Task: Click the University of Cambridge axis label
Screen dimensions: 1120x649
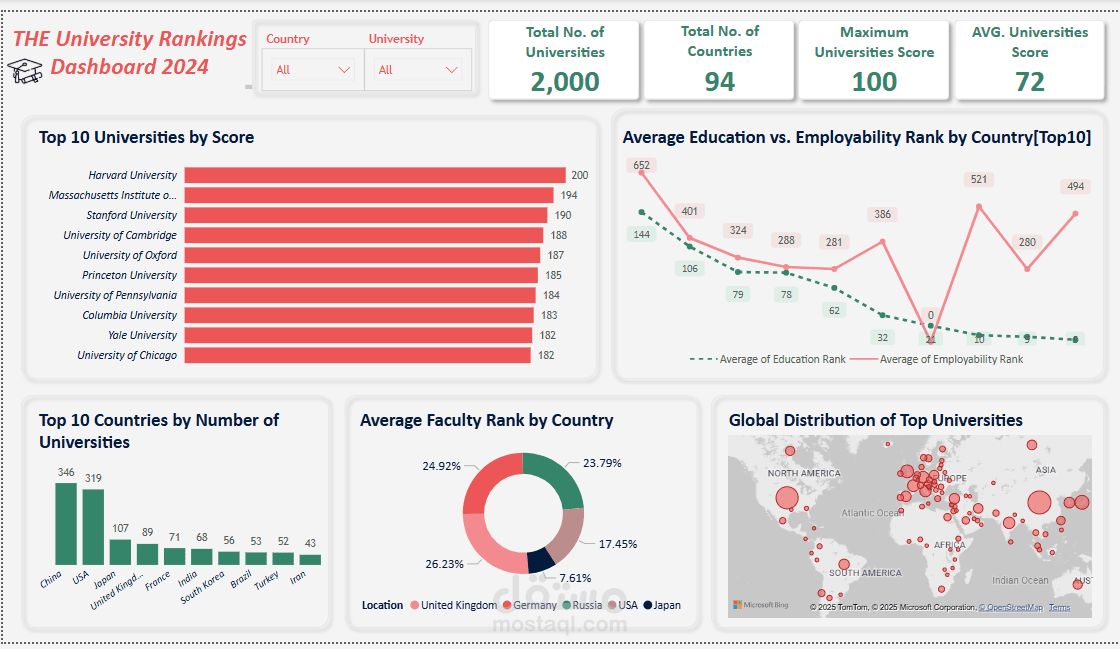Action: (x=120, y=235)
